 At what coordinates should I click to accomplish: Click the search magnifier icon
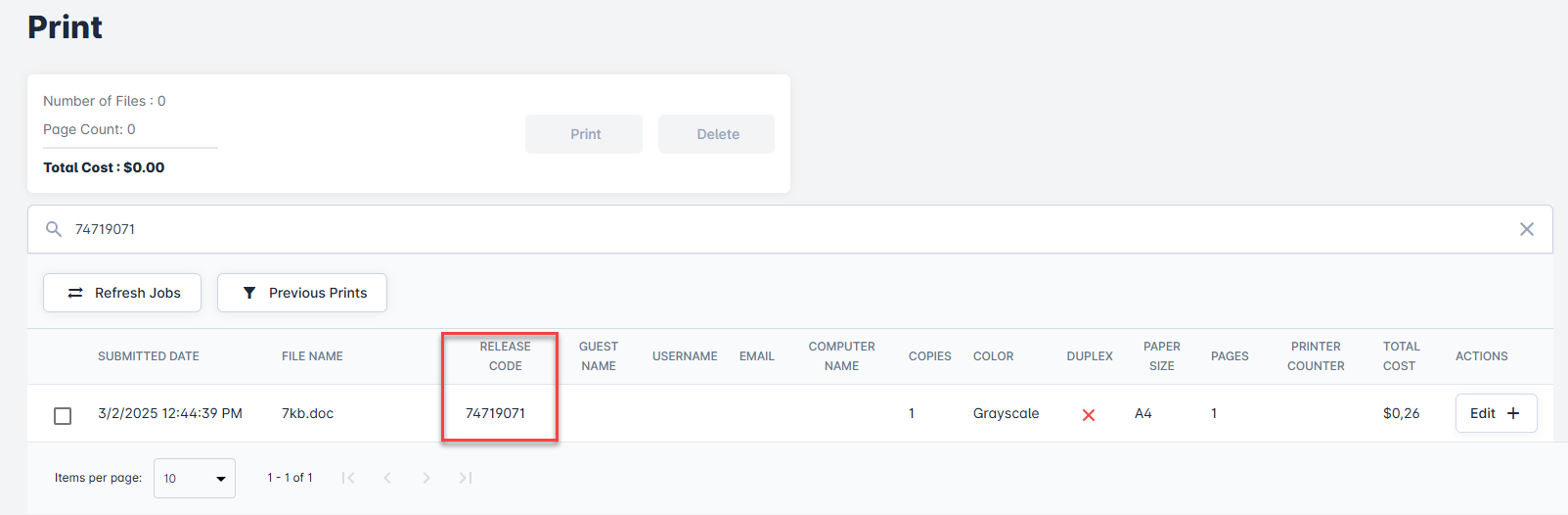[54, 229]
